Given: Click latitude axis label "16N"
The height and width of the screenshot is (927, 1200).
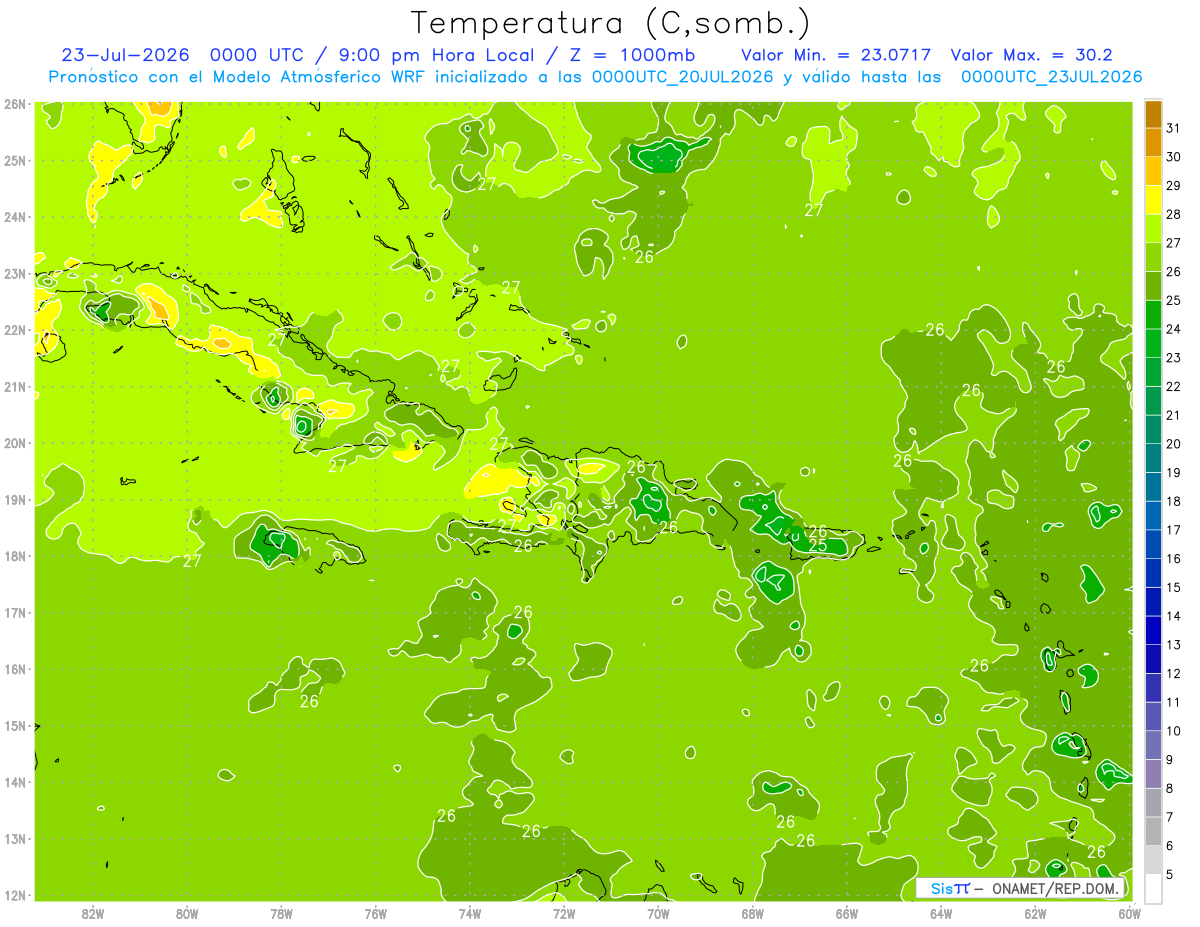Looking at the screenshot, I should click(x=15, y=669).
